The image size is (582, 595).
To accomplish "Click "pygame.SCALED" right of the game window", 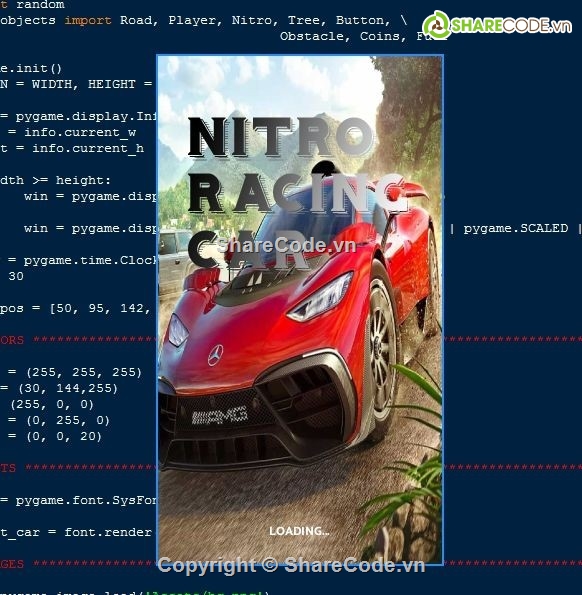I will pyautogui.click(x=516, y=228).
